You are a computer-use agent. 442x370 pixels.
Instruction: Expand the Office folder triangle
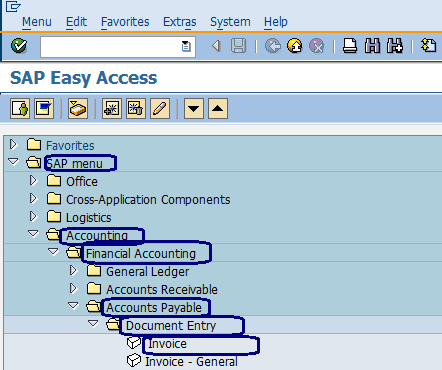(33, 181)
